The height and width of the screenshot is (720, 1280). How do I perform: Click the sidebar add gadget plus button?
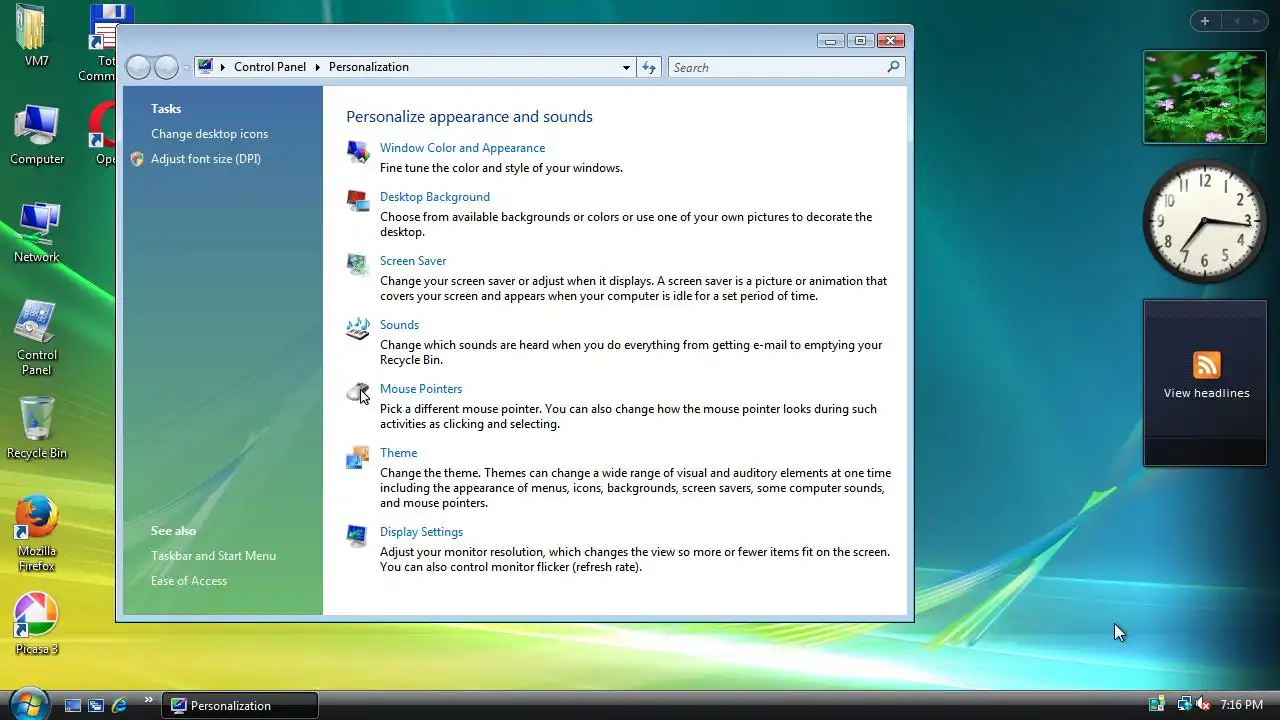point(1205,21)
